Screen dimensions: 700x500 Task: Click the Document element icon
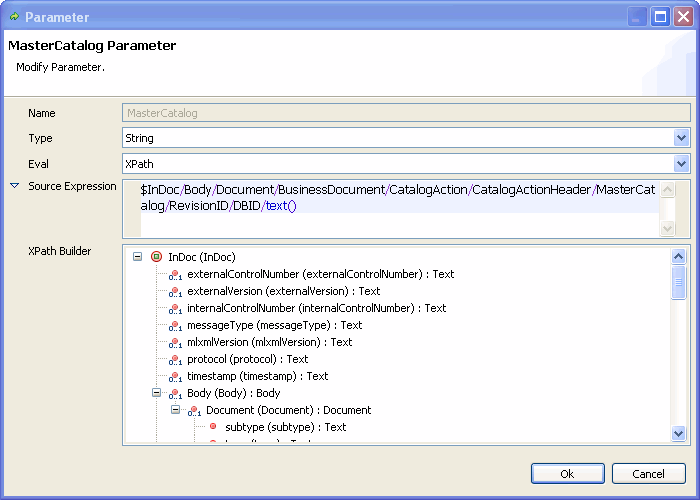coord(194,411)
